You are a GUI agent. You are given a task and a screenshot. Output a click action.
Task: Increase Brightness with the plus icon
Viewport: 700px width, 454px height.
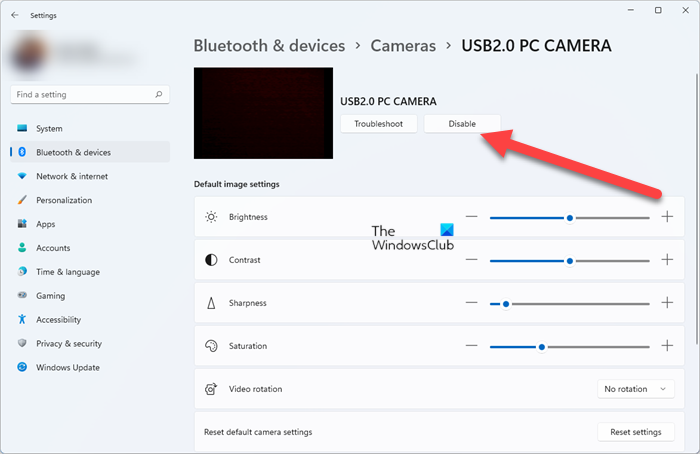[668, 217]
